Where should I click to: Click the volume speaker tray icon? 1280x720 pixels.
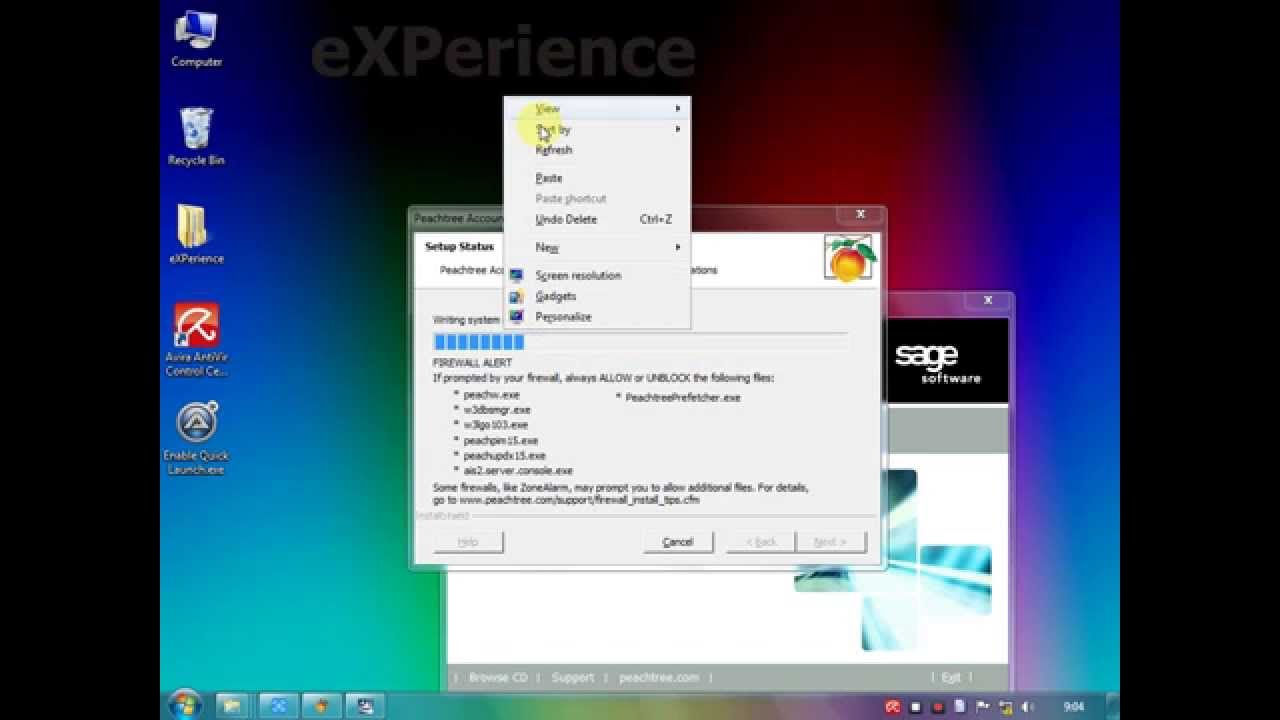pyautogui.click(x=1029, y=707)
